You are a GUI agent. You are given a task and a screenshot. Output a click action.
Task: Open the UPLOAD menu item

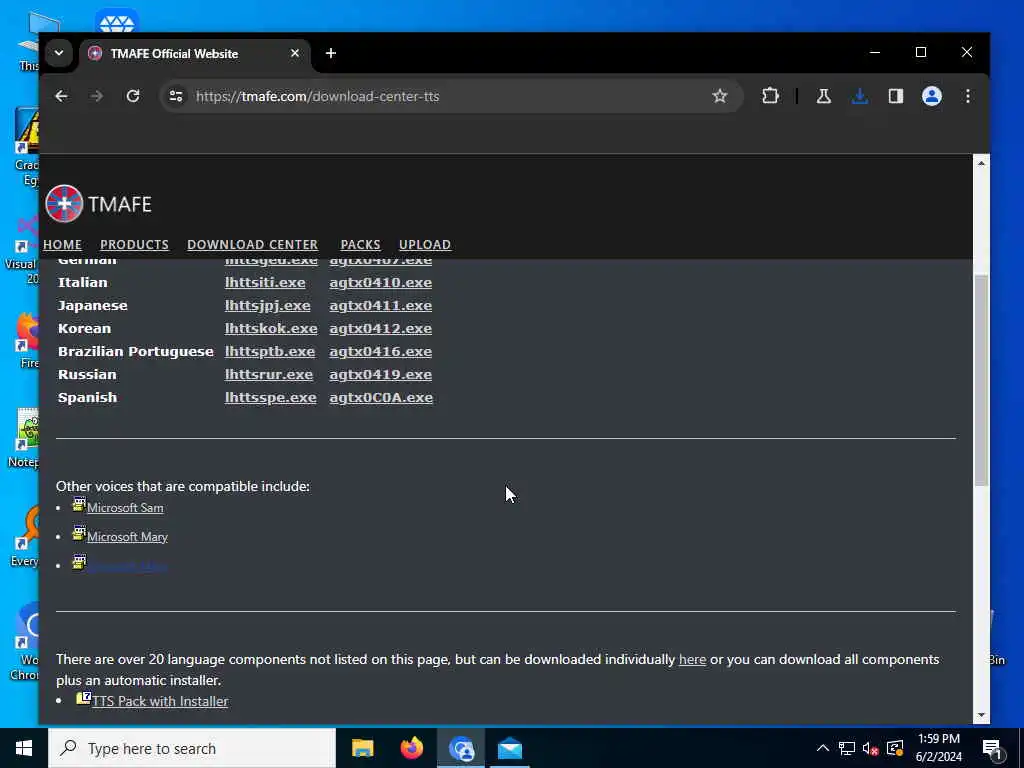pos(425,244)
